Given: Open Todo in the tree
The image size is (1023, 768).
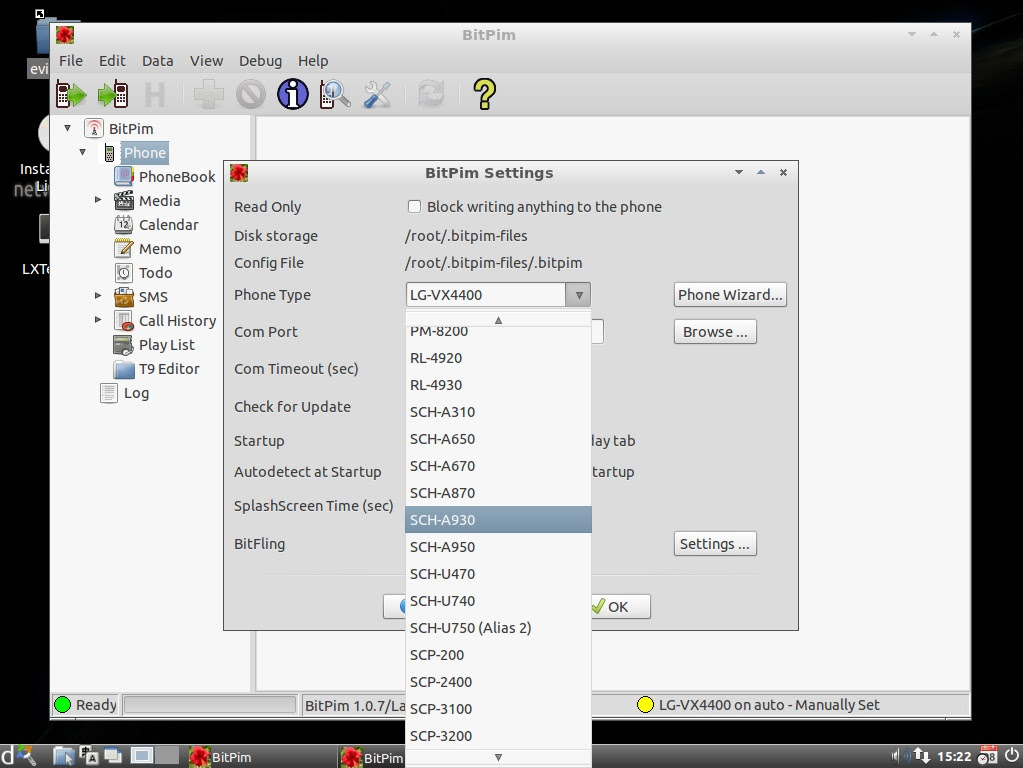Looking at the screenshot, I should [x=155, y=273].
